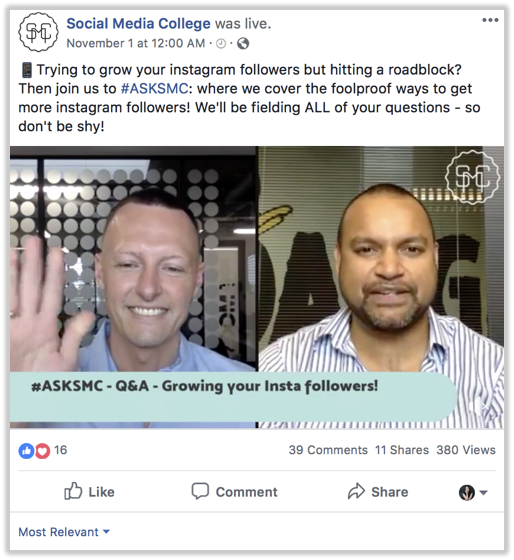The width and height of the screenshot is (514, 560).
Task: Click the #ASKSMC hashtag link
Action: (x=154, y=89)
